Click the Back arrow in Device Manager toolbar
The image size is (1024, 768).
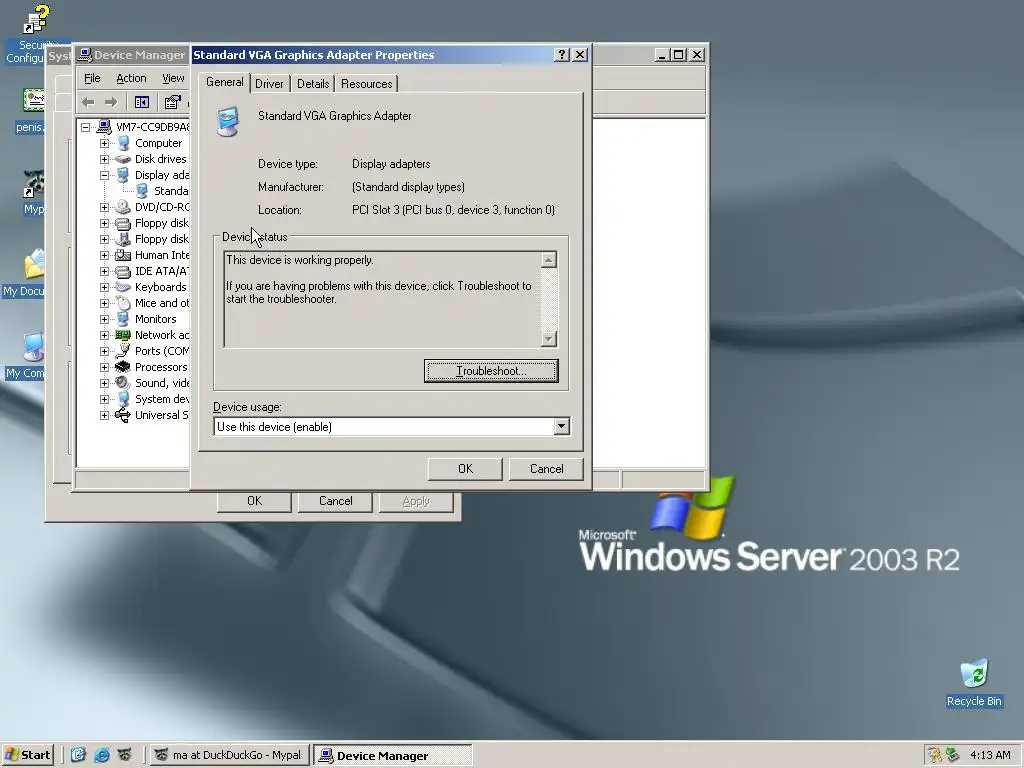[88, 102]
